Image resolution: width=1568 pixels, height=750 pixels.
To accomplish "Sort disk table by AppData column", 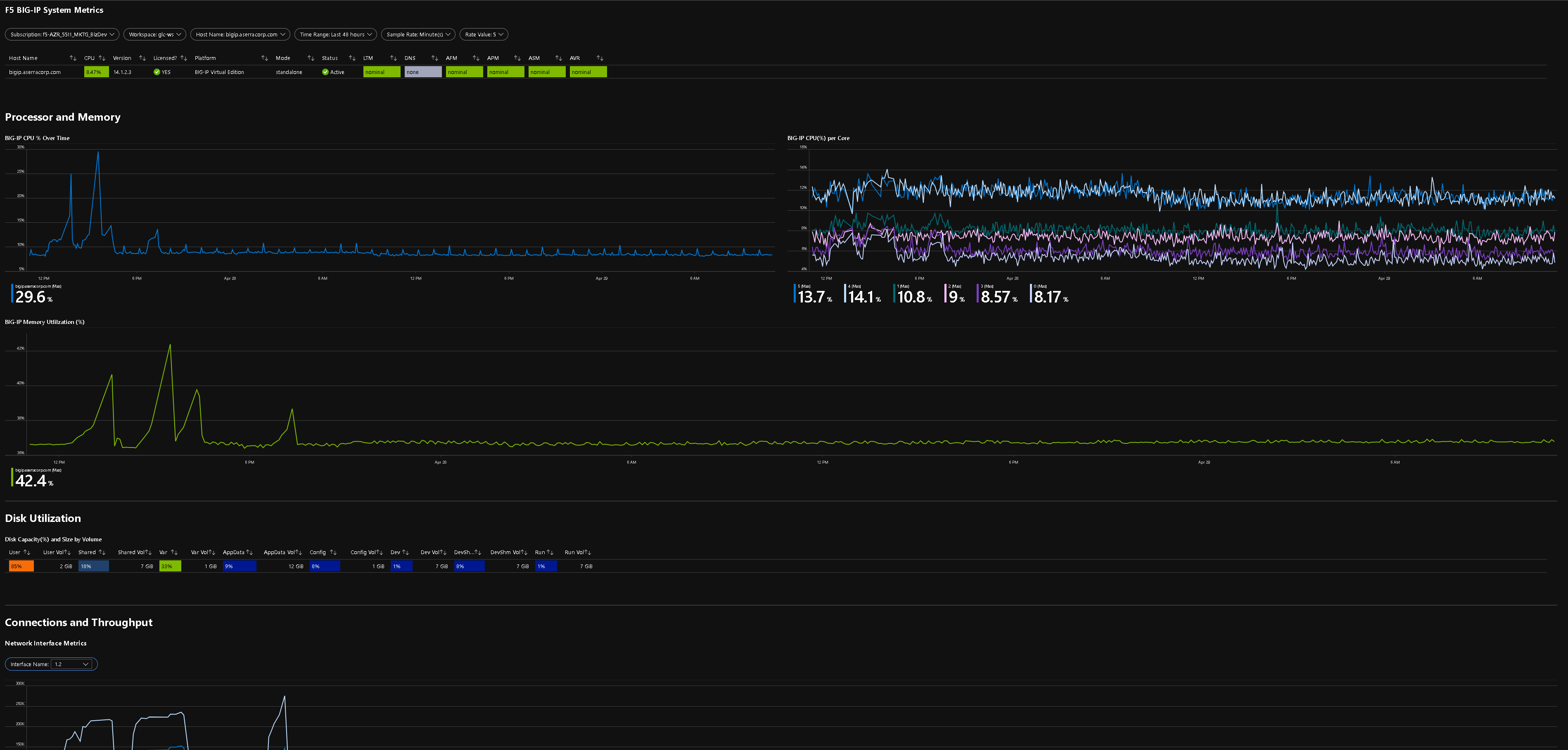I will [249, 552].
